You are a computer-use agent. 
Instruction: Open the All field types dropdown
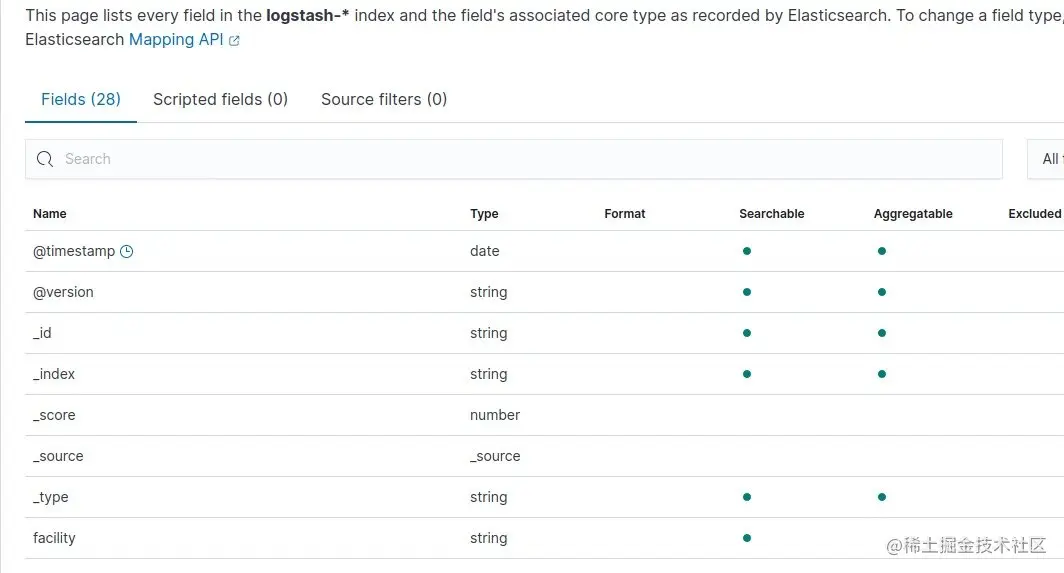point(1046,159)
